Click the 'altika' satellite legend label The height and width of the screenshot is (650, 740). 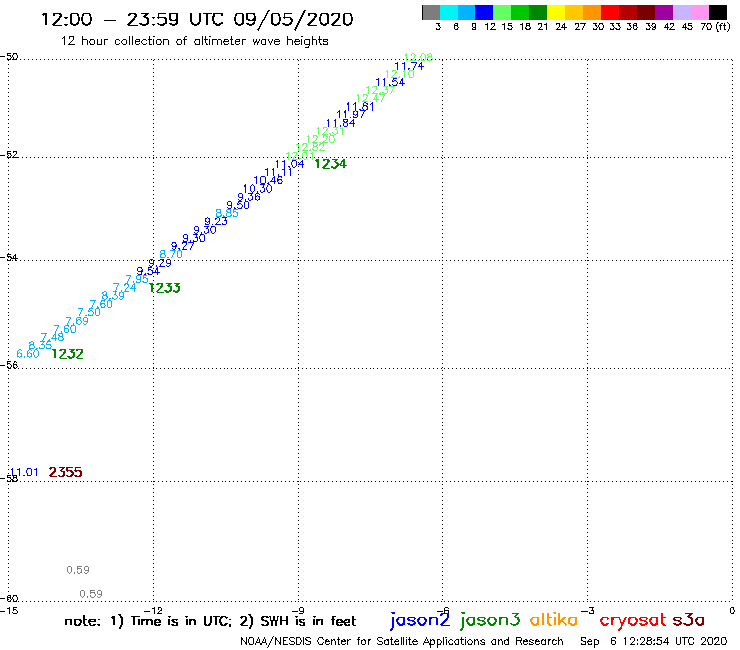[554, 620]
